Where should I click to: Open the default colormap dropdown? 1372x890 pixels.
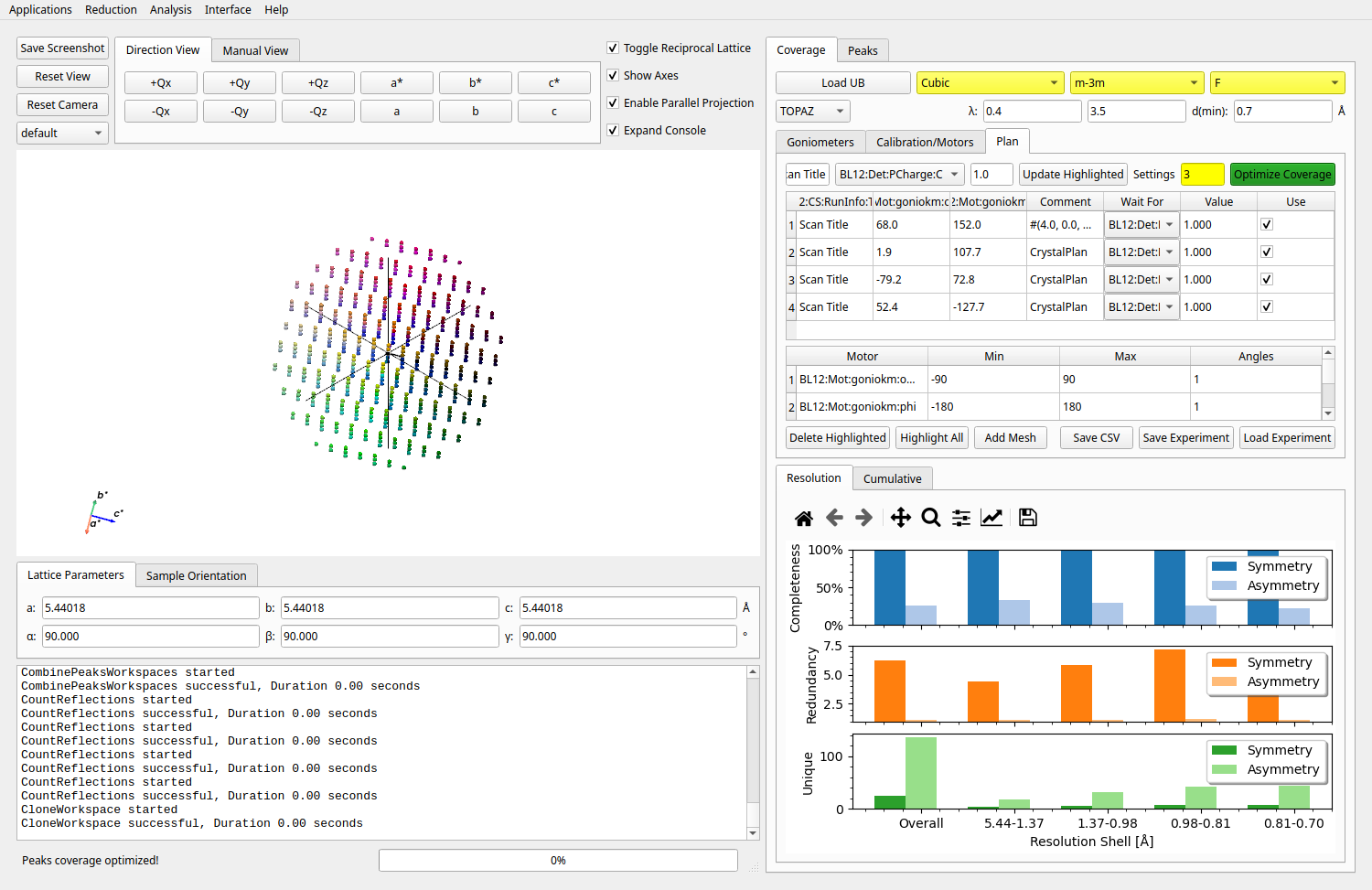click(62, 133)
